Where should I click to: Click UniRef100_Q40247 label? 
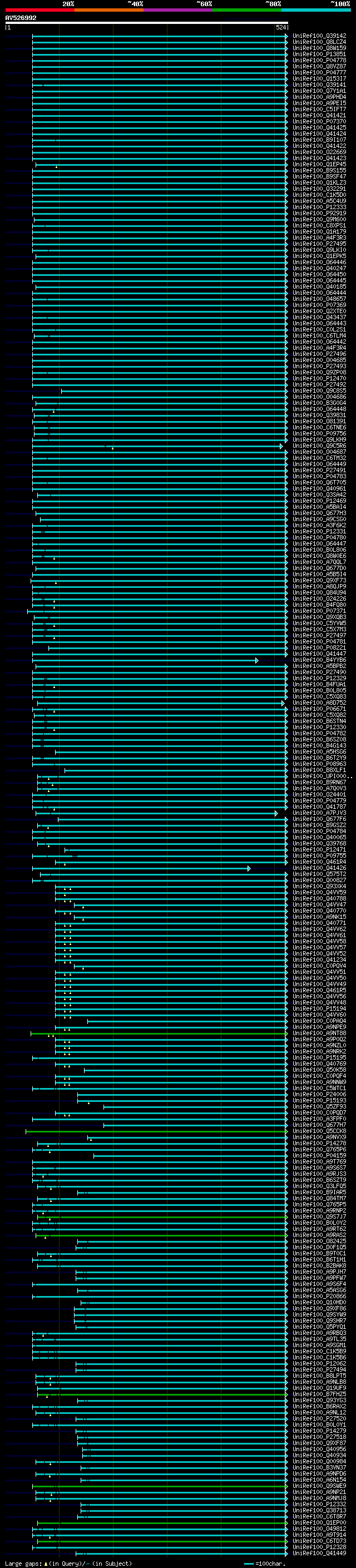(319, 269)
